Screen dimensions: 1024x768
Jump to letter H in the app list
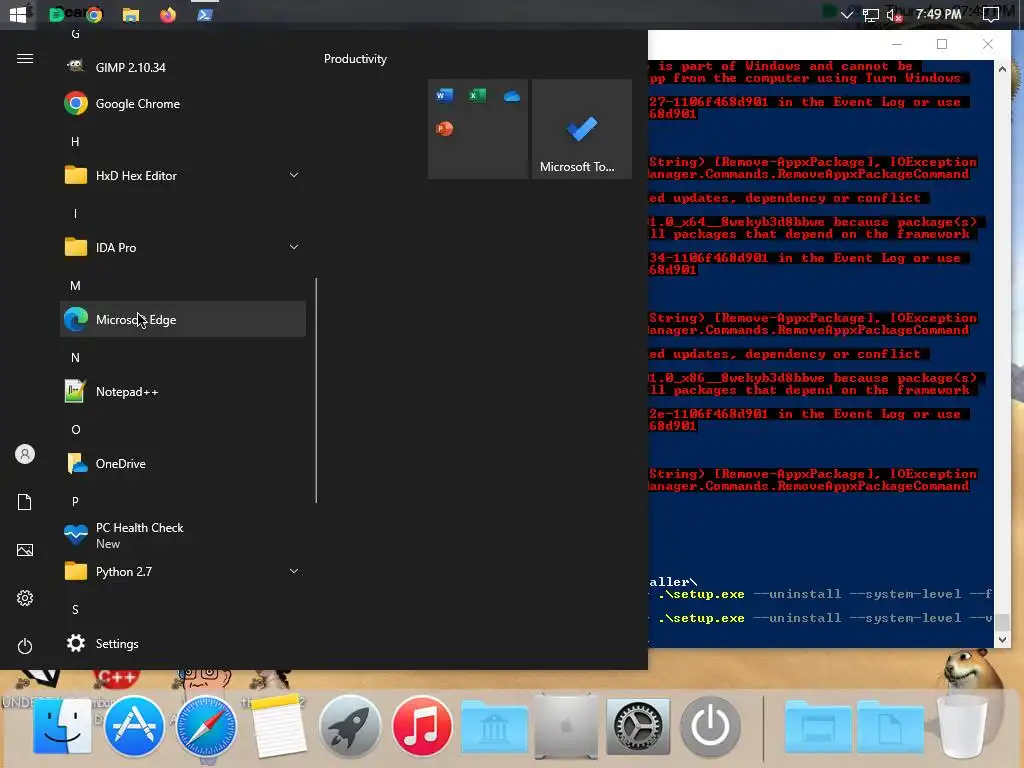click(75, 141)
